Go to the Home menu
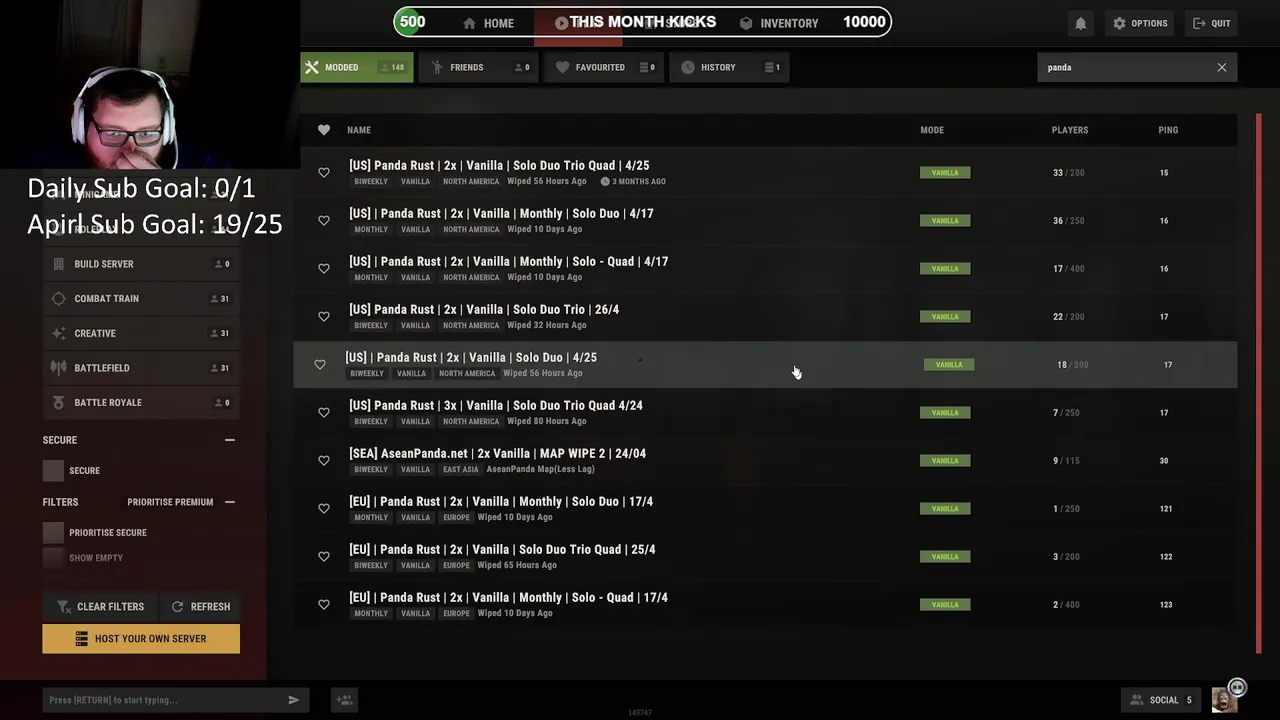This screenshot has height=720, width=1280. pyautogui.click(x=488, y=23)
